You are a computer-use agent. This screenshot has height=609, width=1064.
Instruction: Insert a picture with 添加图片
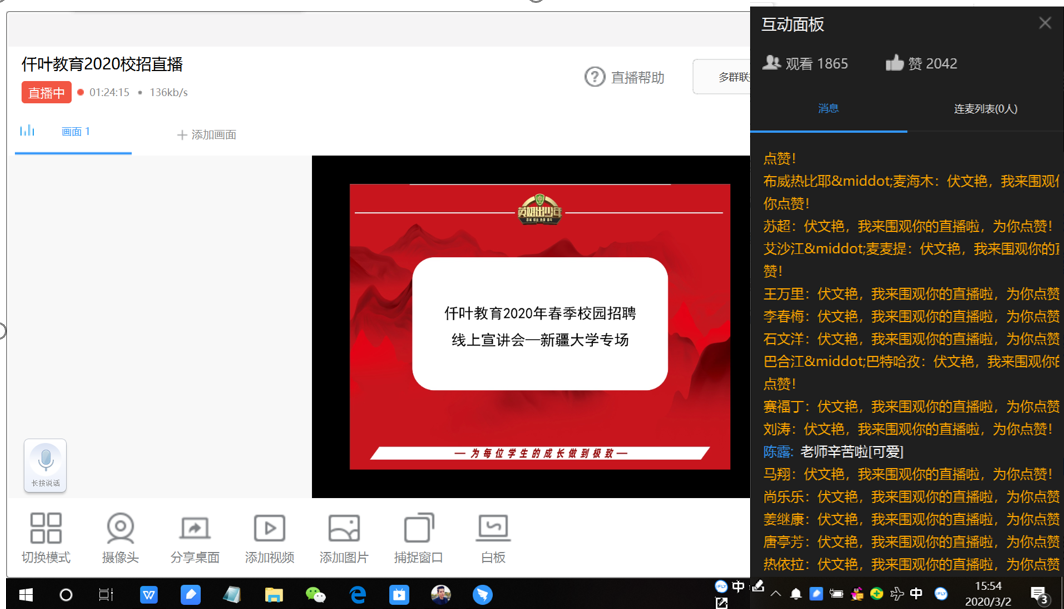coord(344,538)
